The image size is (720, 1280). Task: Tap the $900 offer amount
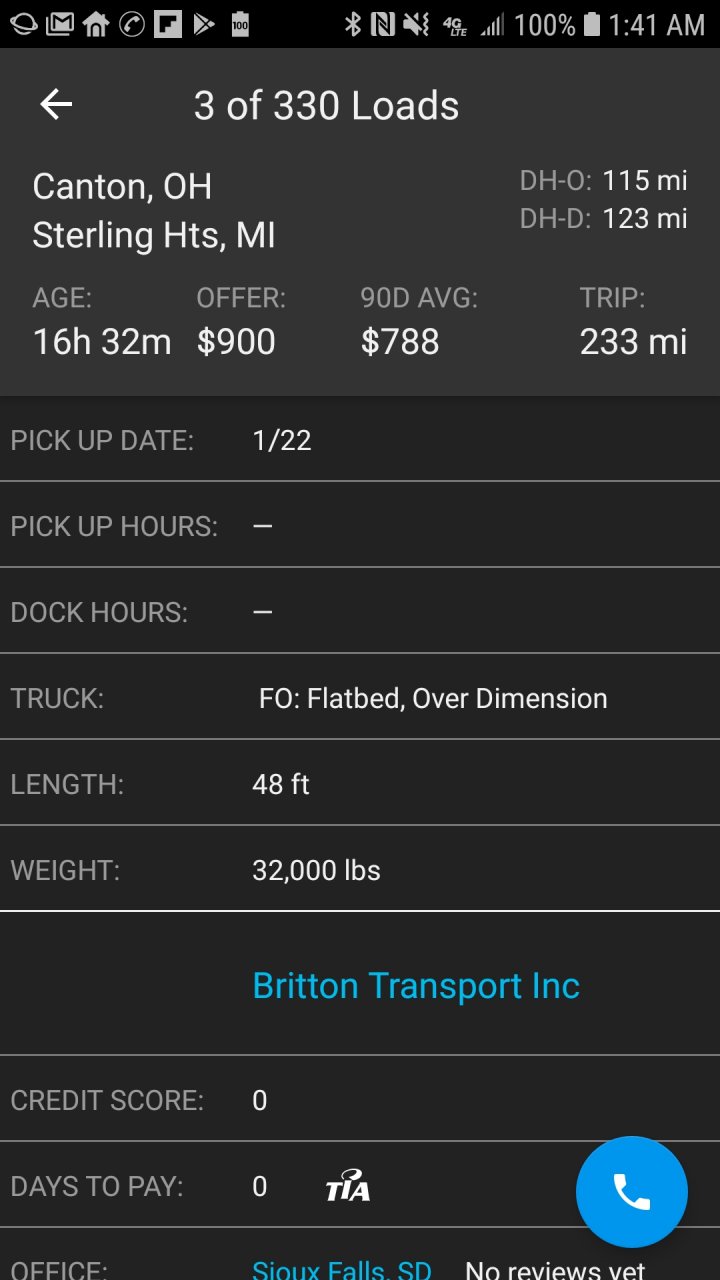pos(236,342)
